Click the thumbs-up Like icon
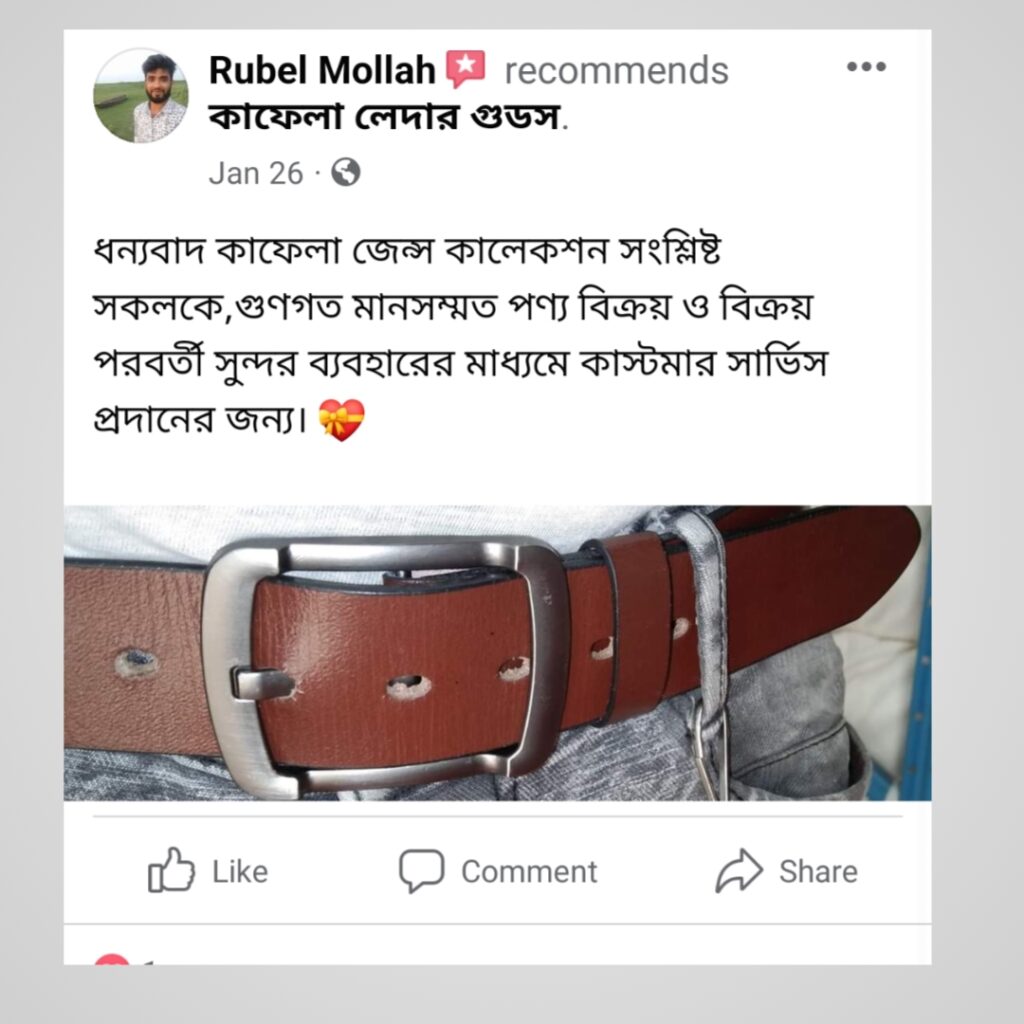The width and height of the screenshot is (1024, 1024). click(x=171, y=871)
